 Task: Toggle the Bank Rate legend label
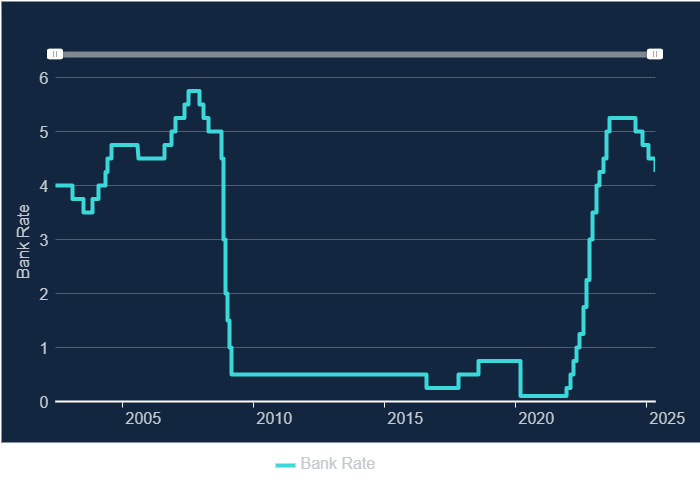(x=338, y=463)
